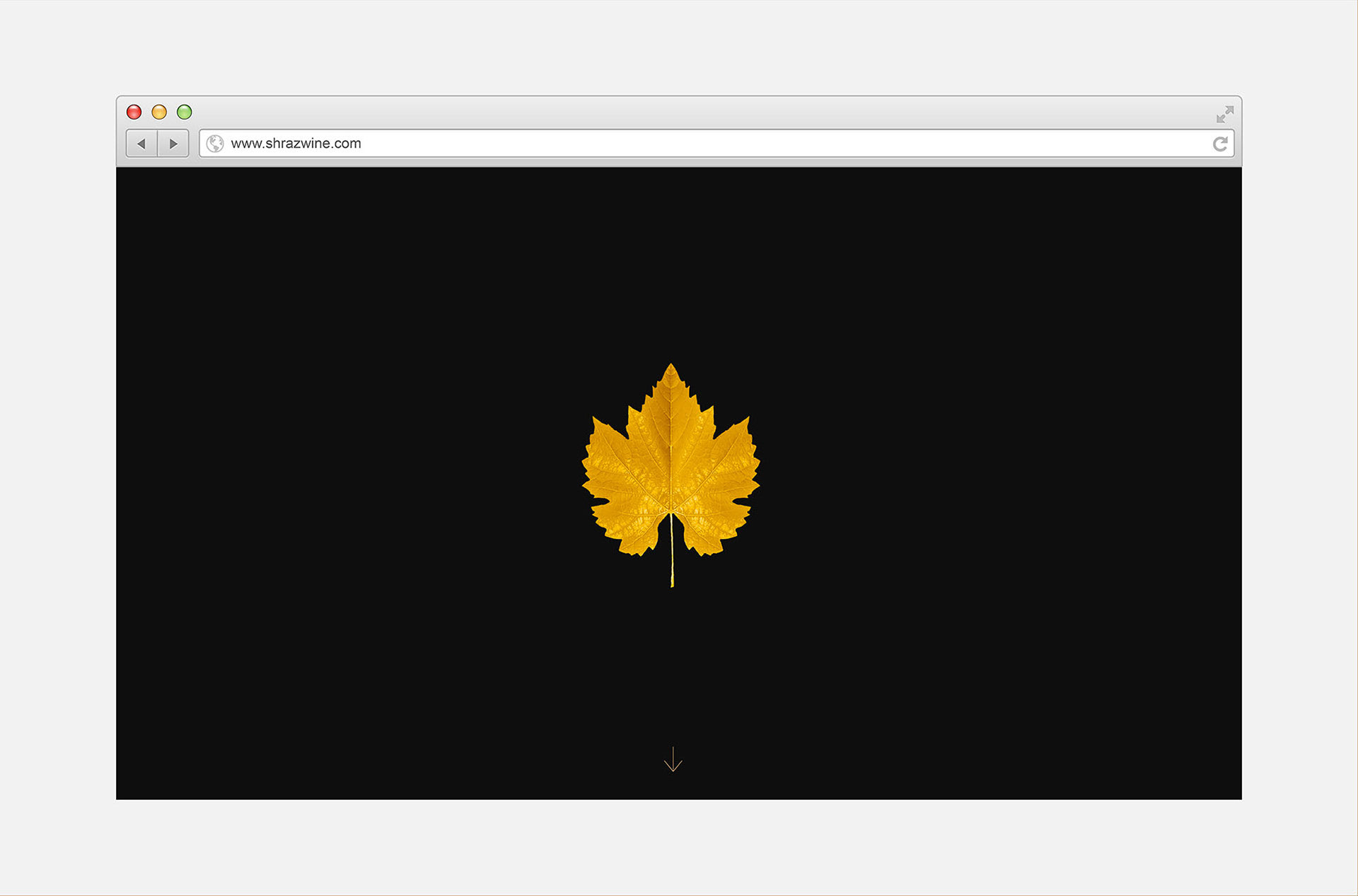Viewport: 1358px width, 896px height.
Task: Click the globe site icon in address bar
Action: (215, 144)
